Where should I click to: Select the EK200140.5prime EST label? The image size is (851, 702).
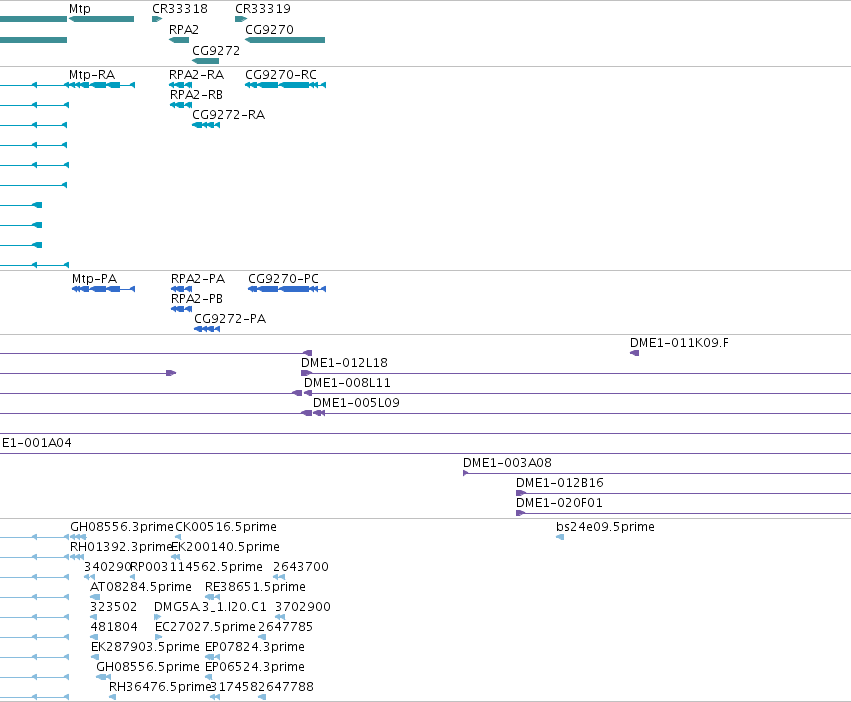pyautogui.click(x=225, y=547)
